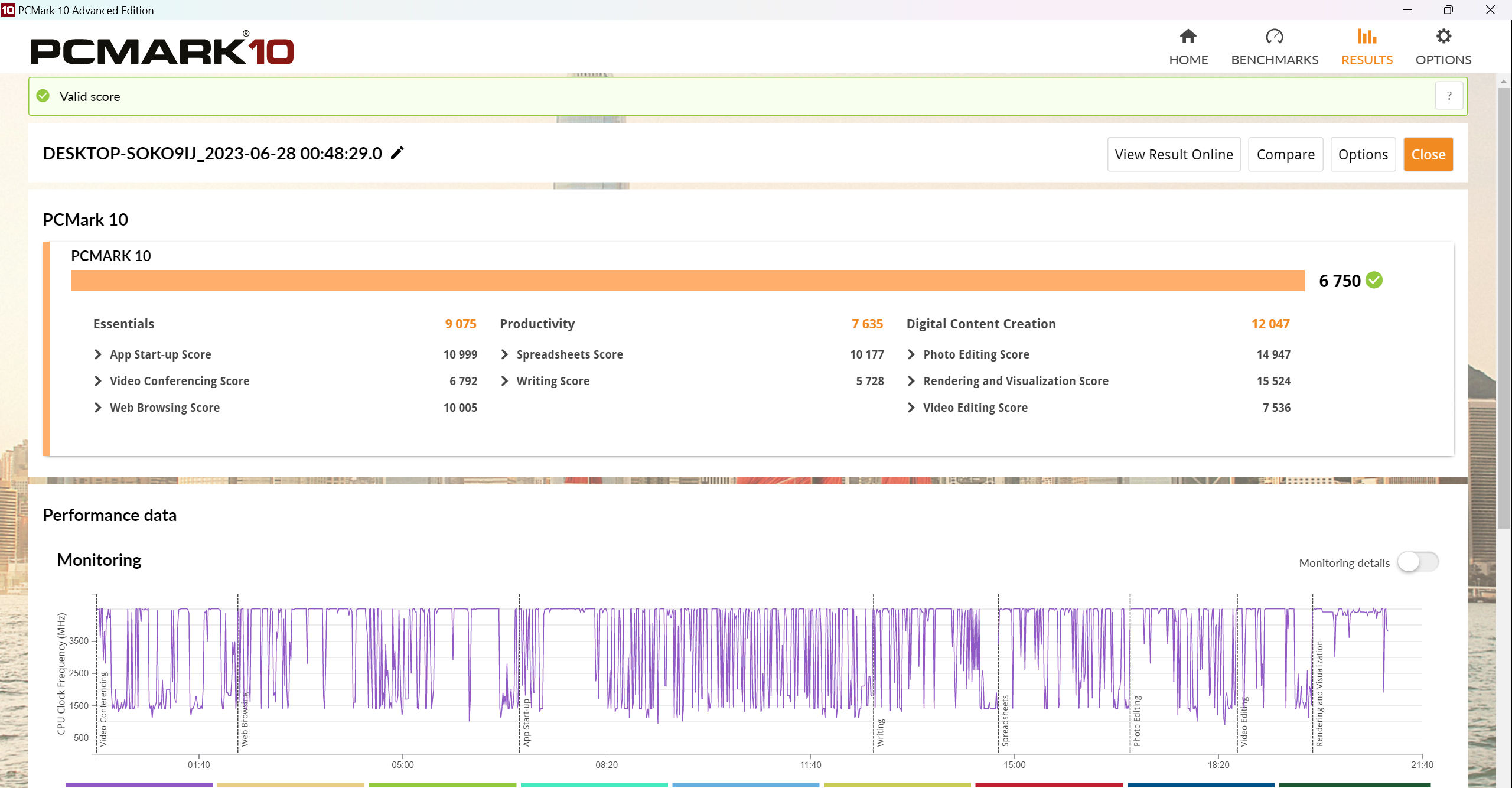The width and height of the screenshot is (1512, 788).
Task: Click the vertical scrollbar thumb
Action: [x=1504, y=307]
